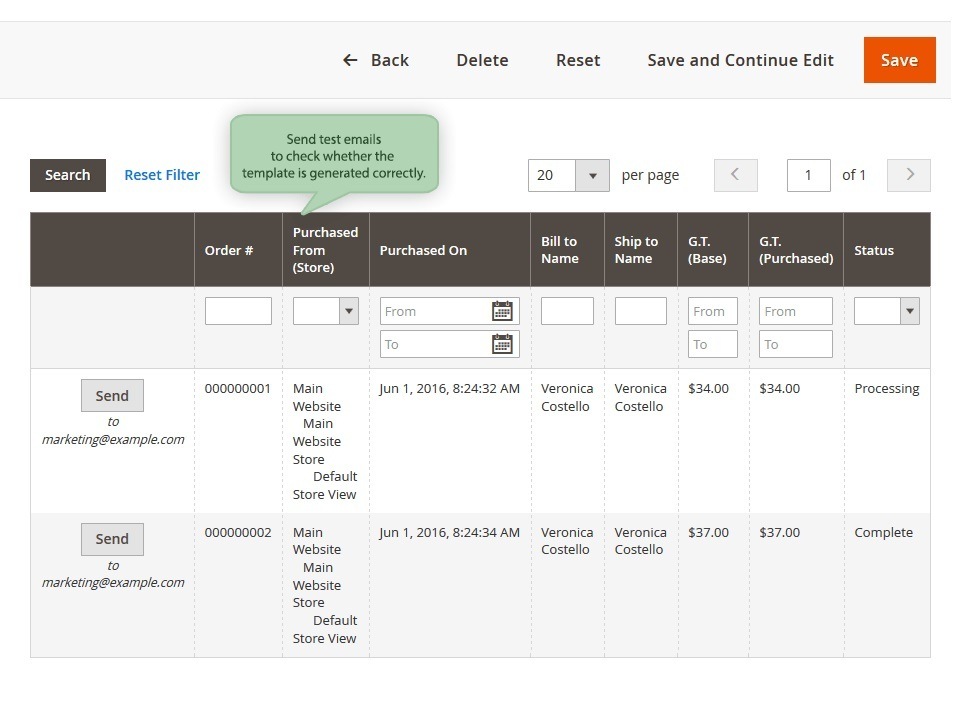
Task: Sort by Order # column header
Action: [x=229, y=250]
